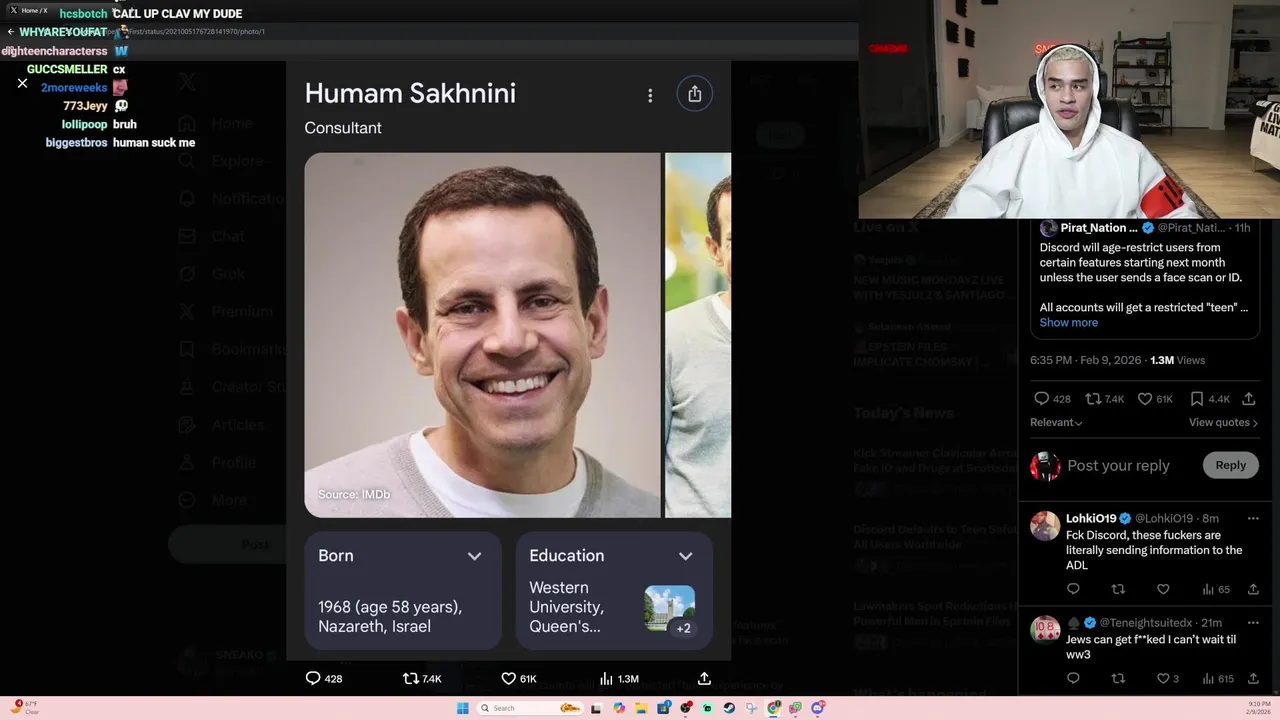
Task: Open the Teneightsuitedx avatar
Action: click(1045, 630)
